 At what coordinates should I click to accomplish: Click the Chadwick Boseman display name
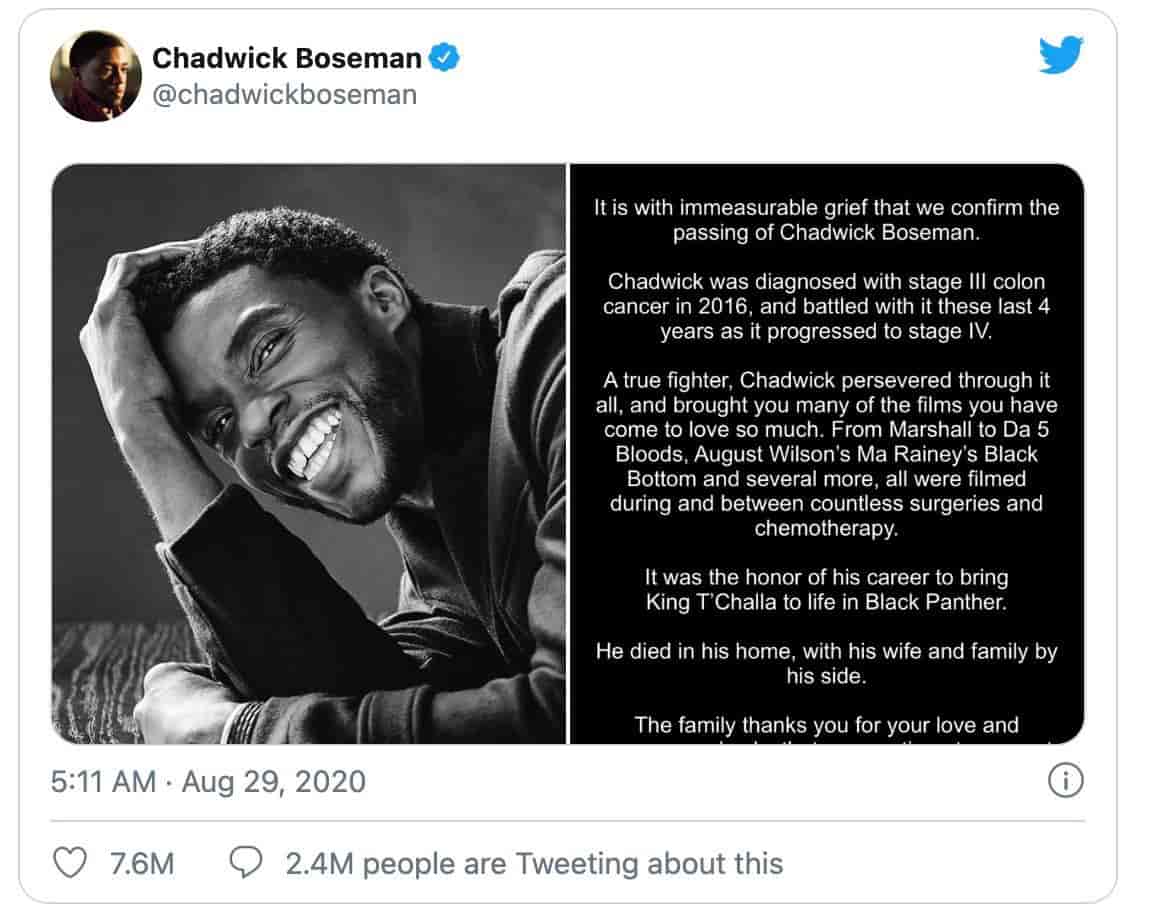[286, 59]
